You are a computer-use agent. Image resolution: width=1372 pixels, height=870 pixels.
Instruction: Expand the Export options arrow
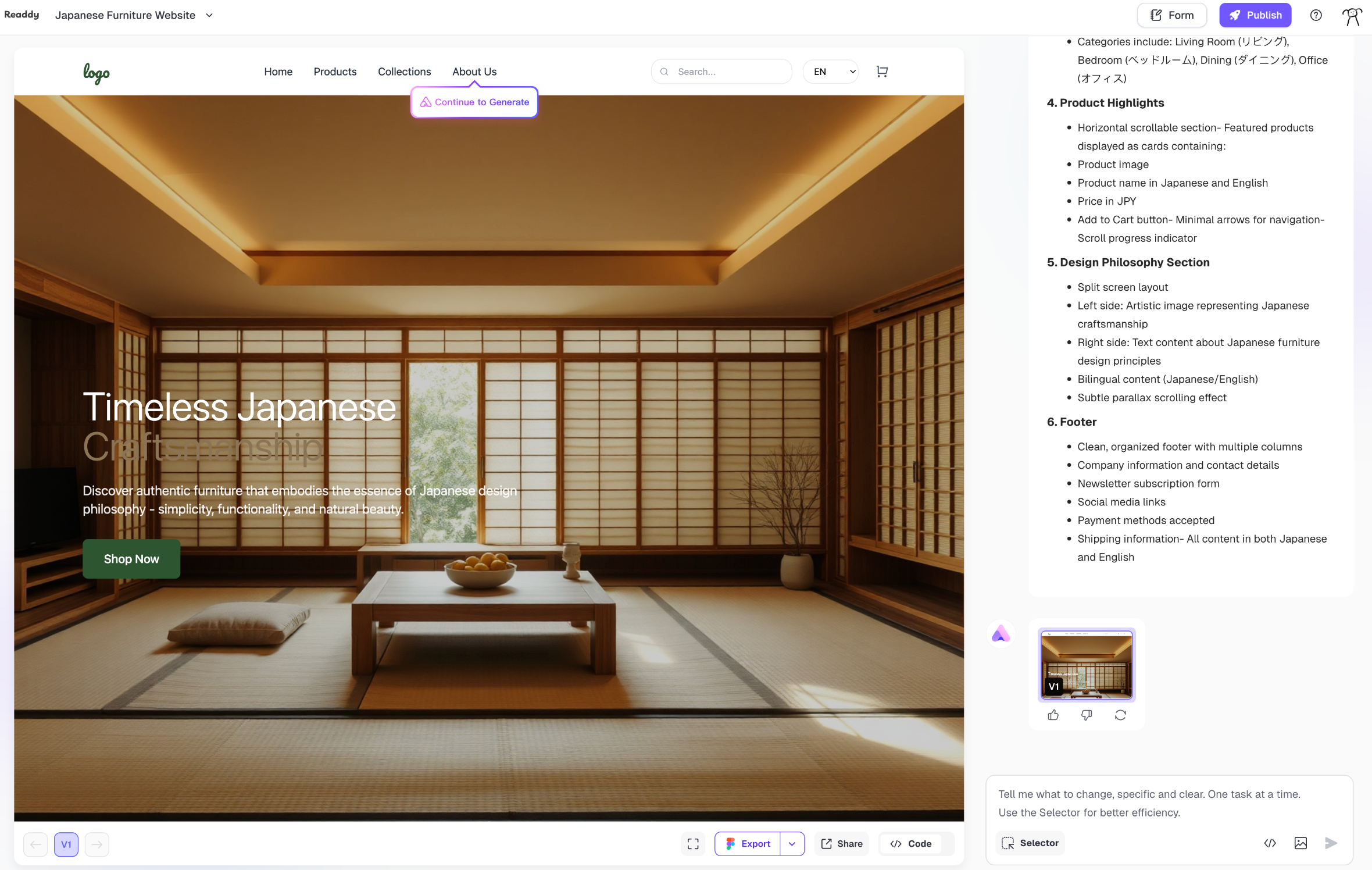(x=792, y=844)
